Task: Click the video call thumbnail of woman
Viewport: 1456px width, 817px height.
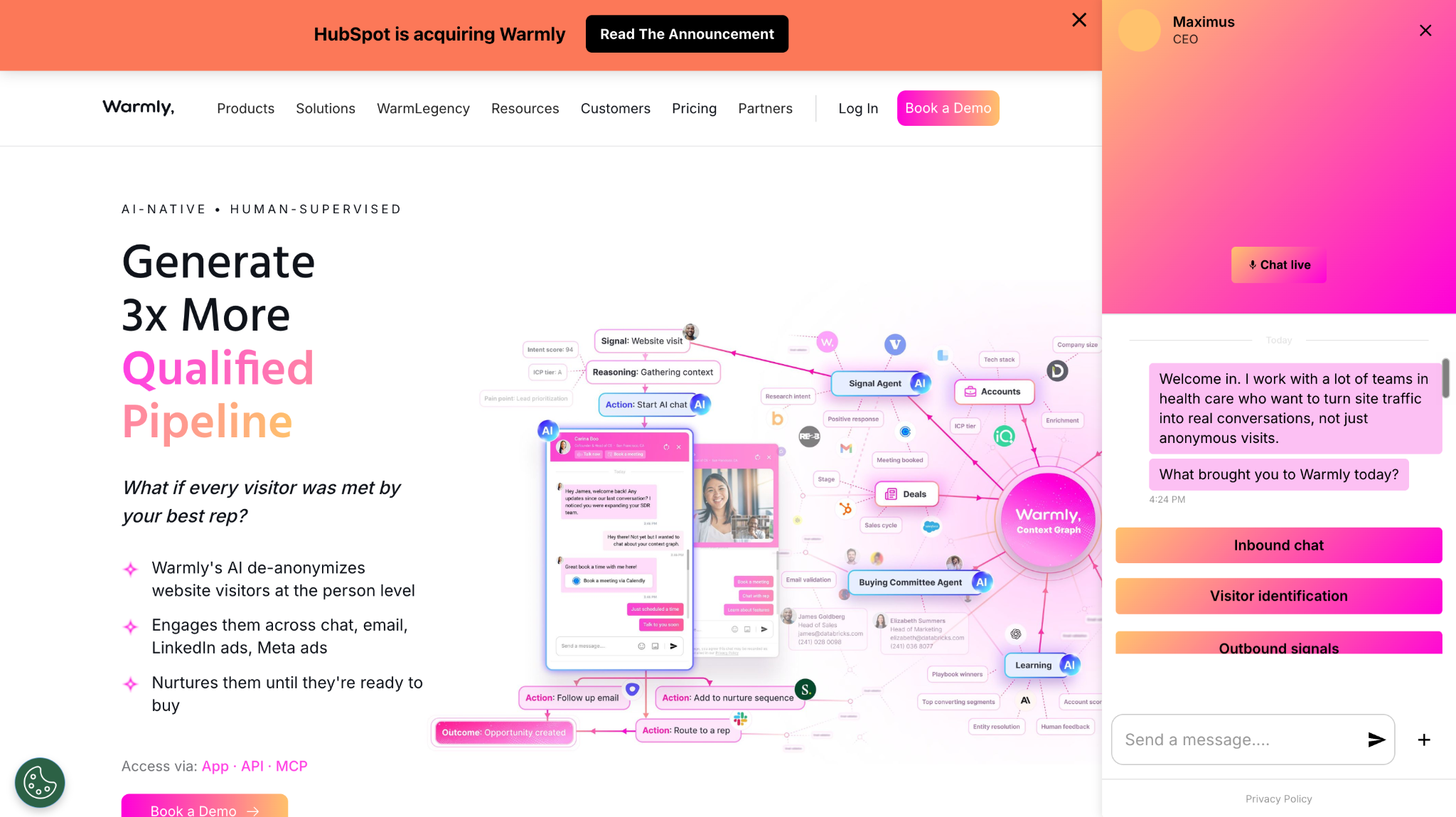Action: [733, 504]
